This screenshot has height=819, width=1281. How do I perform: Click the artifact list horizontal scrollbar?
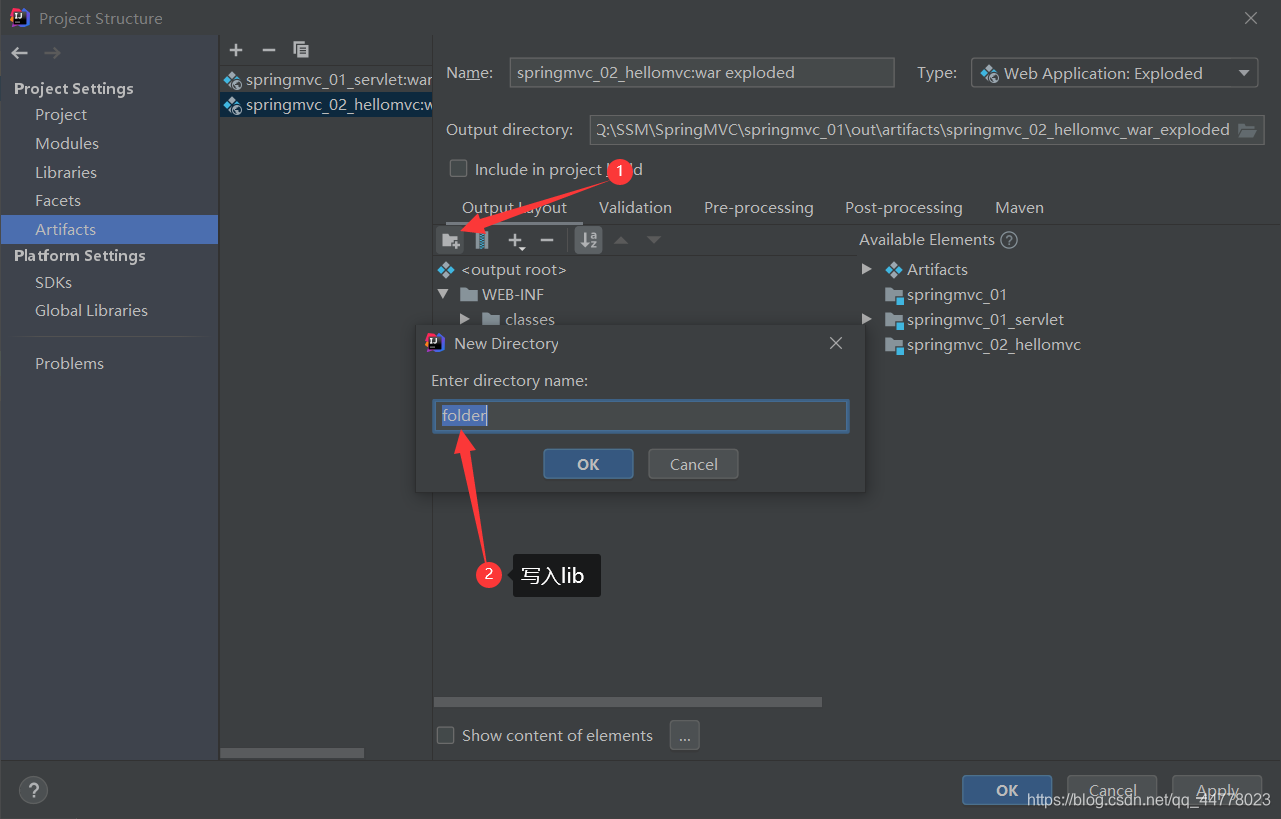[292, 753]
